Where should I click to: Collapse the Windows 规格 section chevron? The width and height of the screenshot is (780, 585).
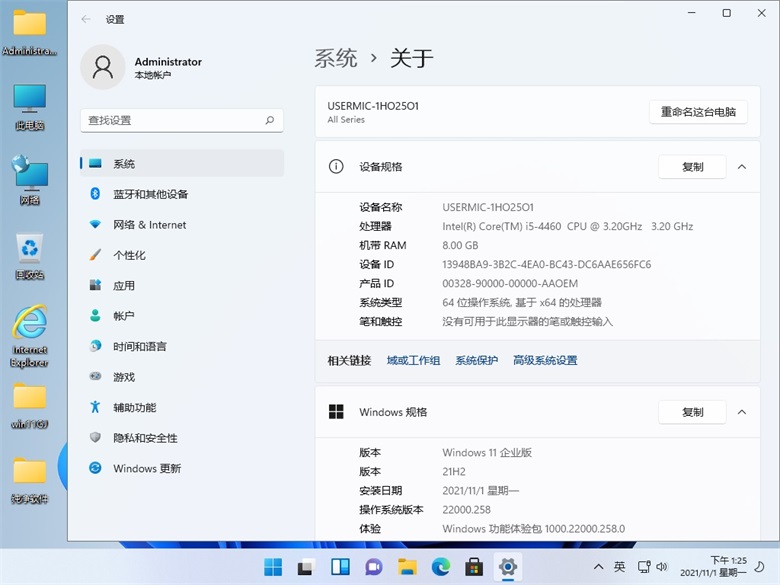[741, 412]
